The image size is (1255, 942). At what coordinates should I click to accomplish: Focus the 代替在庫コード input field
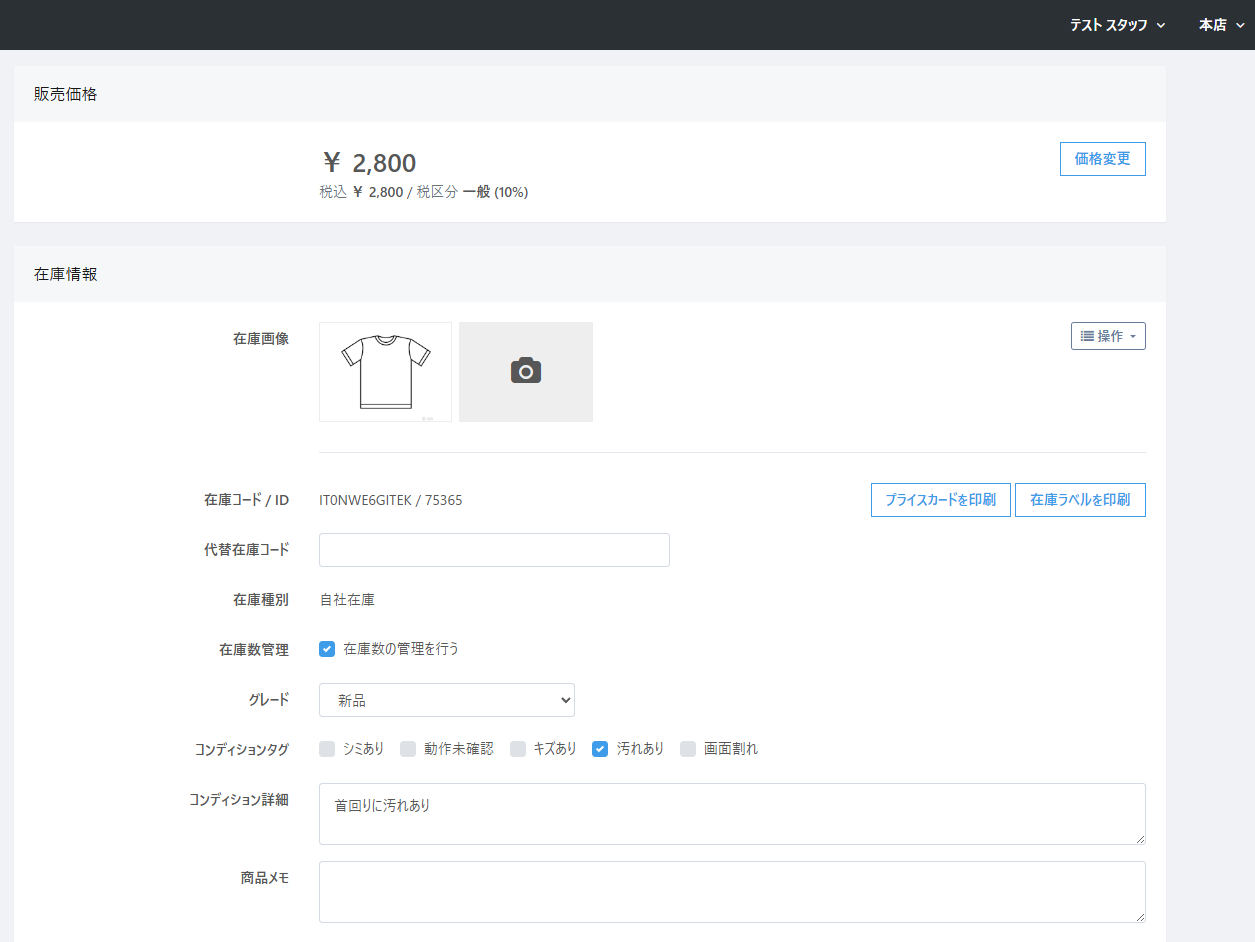point(494,550)
